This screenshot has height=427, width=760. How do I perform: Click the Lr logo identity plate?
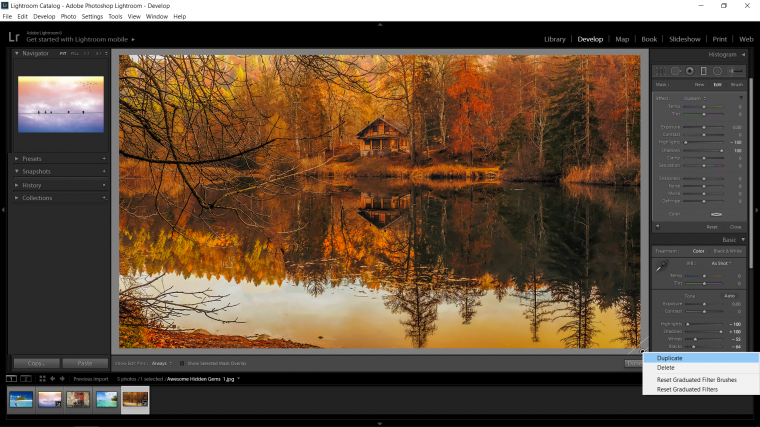pyautogui.click(x=14, y=37)
